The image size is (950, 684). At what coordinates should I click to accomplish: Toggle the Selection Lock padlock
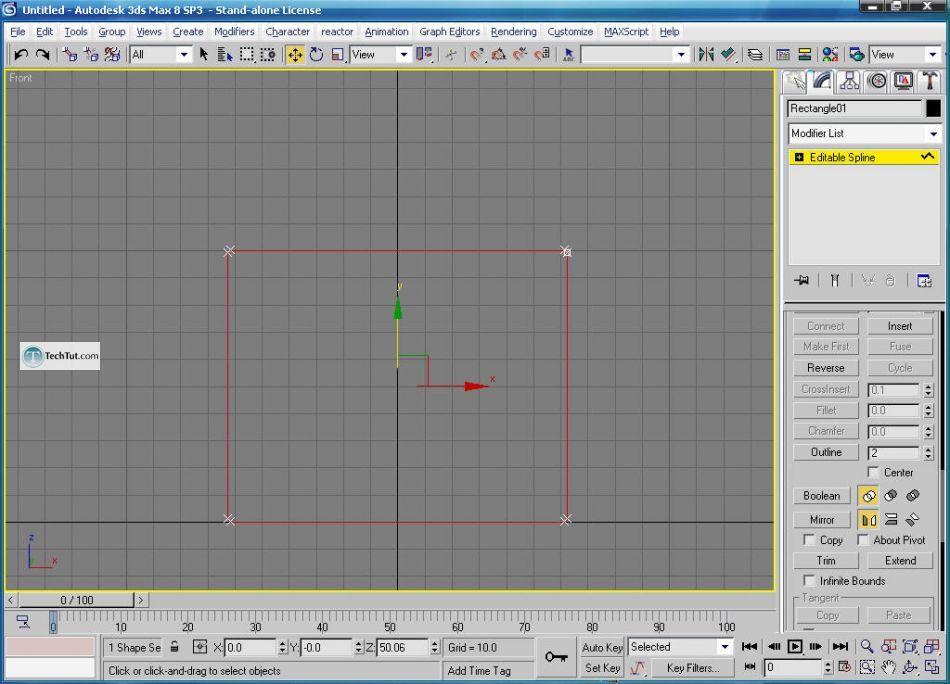click(174, 647)
